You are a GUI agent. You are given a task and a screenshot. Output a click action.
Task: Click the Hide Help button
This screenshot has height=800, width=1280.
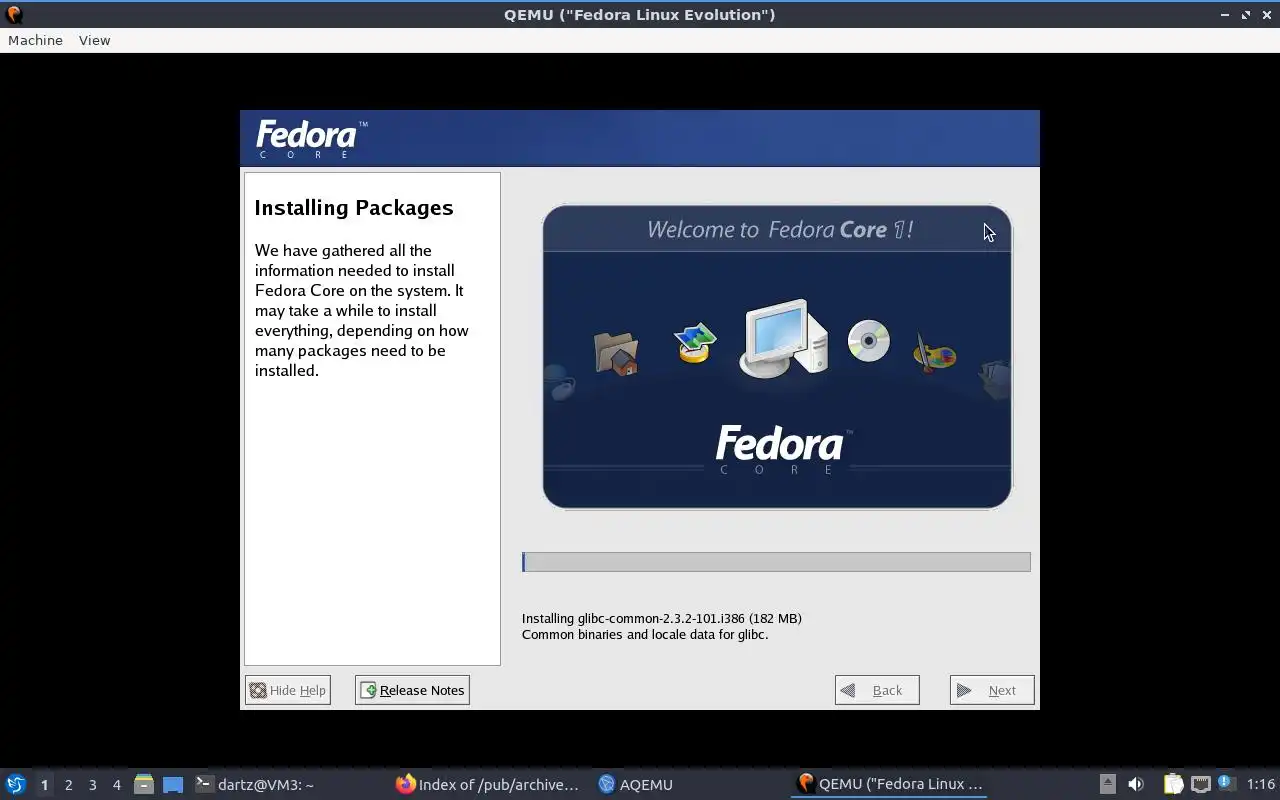click(x=287, y=690)
